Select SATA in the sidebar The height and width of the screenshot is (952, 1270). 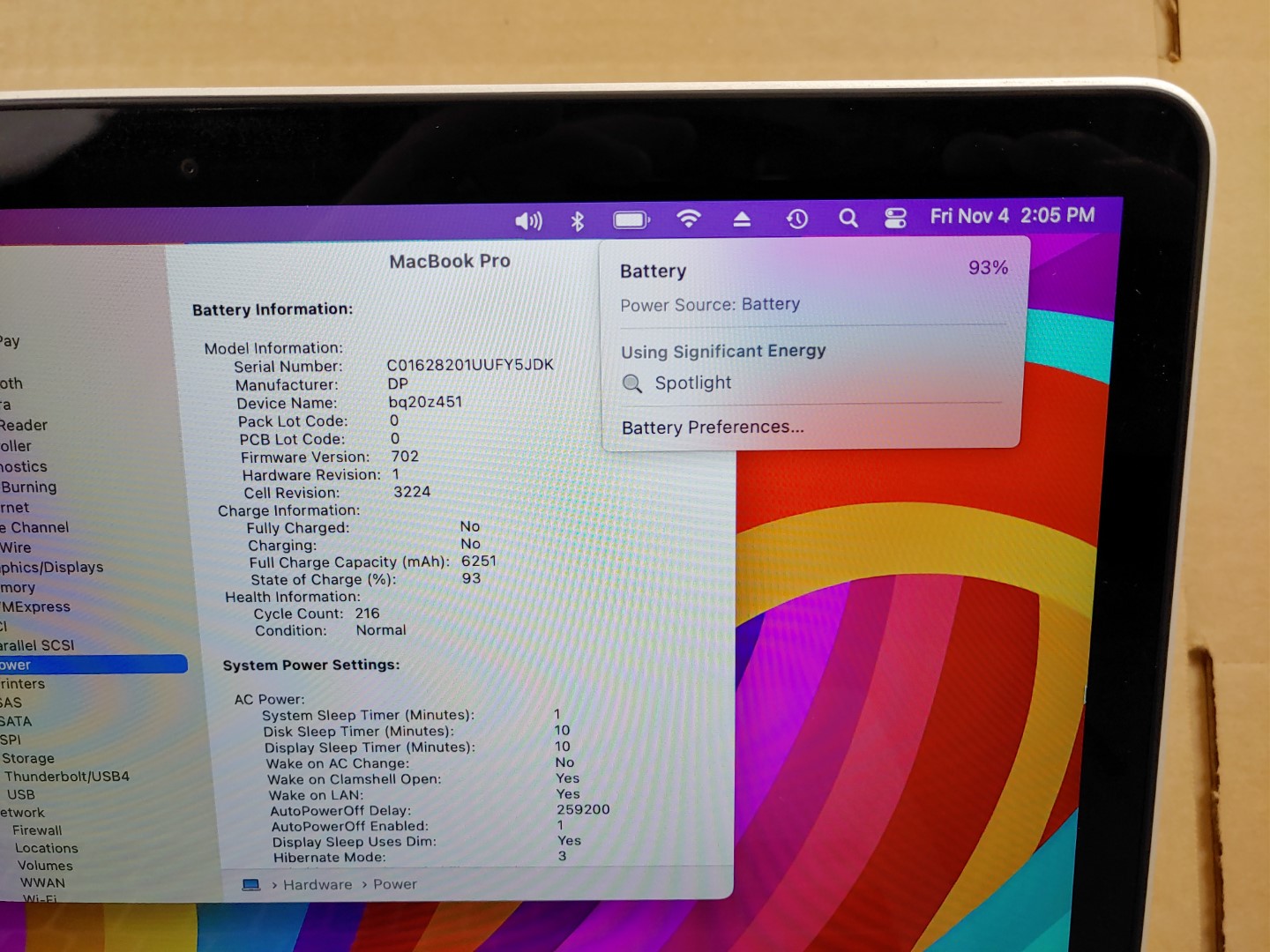click(x=15, y=721)
